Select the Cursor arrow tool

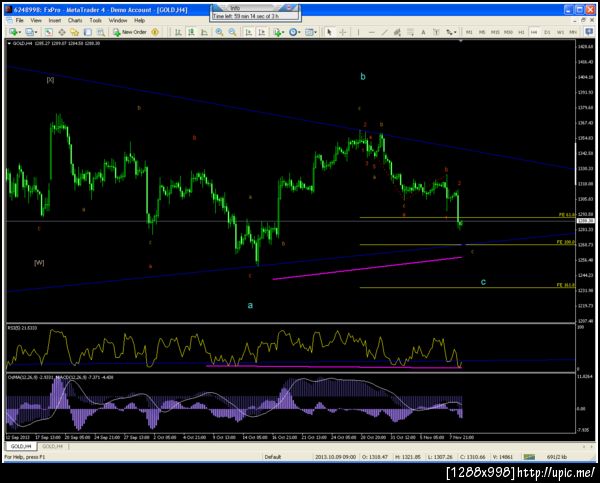[329, 32]
